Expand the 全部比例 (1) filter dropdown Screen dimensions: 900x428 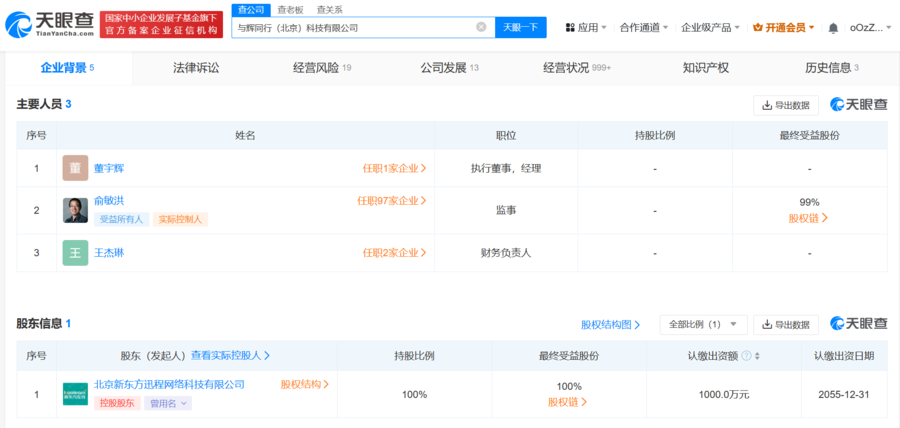pos(703,325)
